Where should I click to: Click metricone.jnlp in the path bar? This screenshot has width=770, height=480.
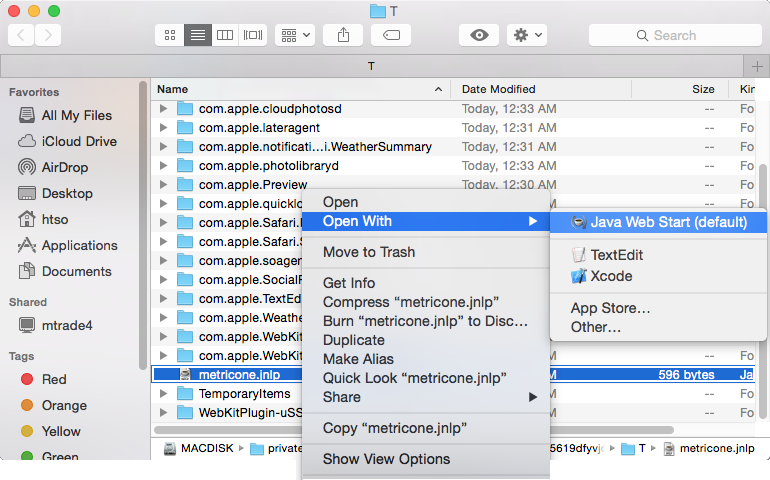click(x=709, y=449)
